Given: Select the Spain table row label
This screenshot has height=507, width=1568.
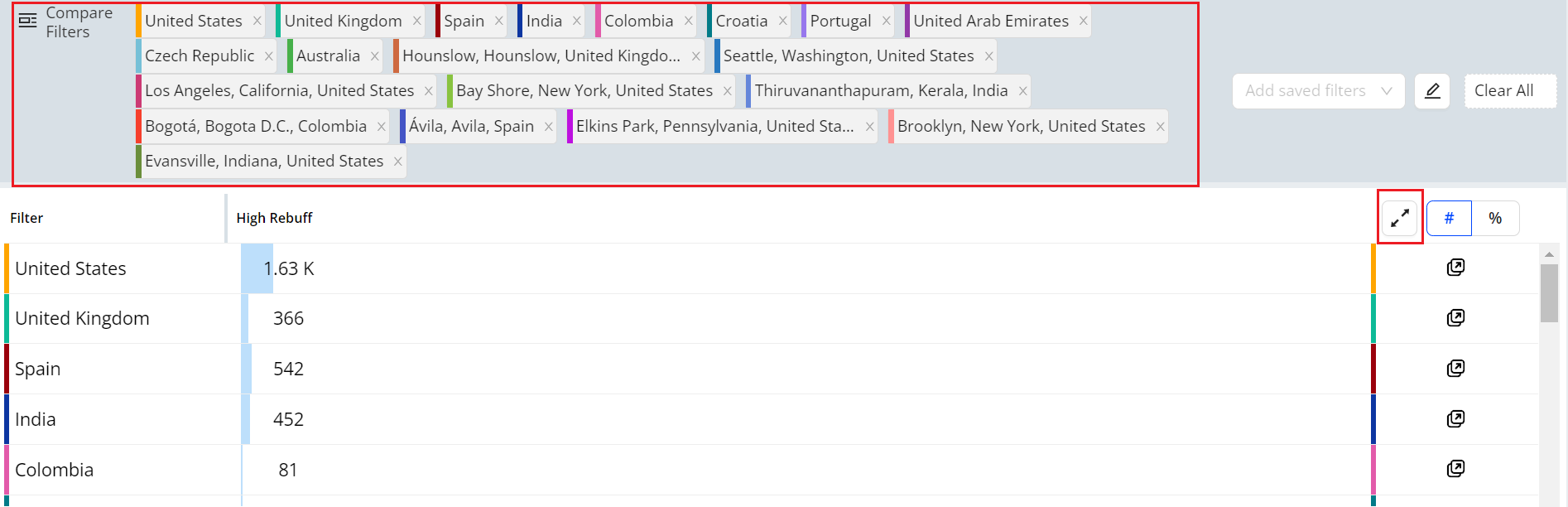Looking at the screenshot, I should click(x=37, y=369).
